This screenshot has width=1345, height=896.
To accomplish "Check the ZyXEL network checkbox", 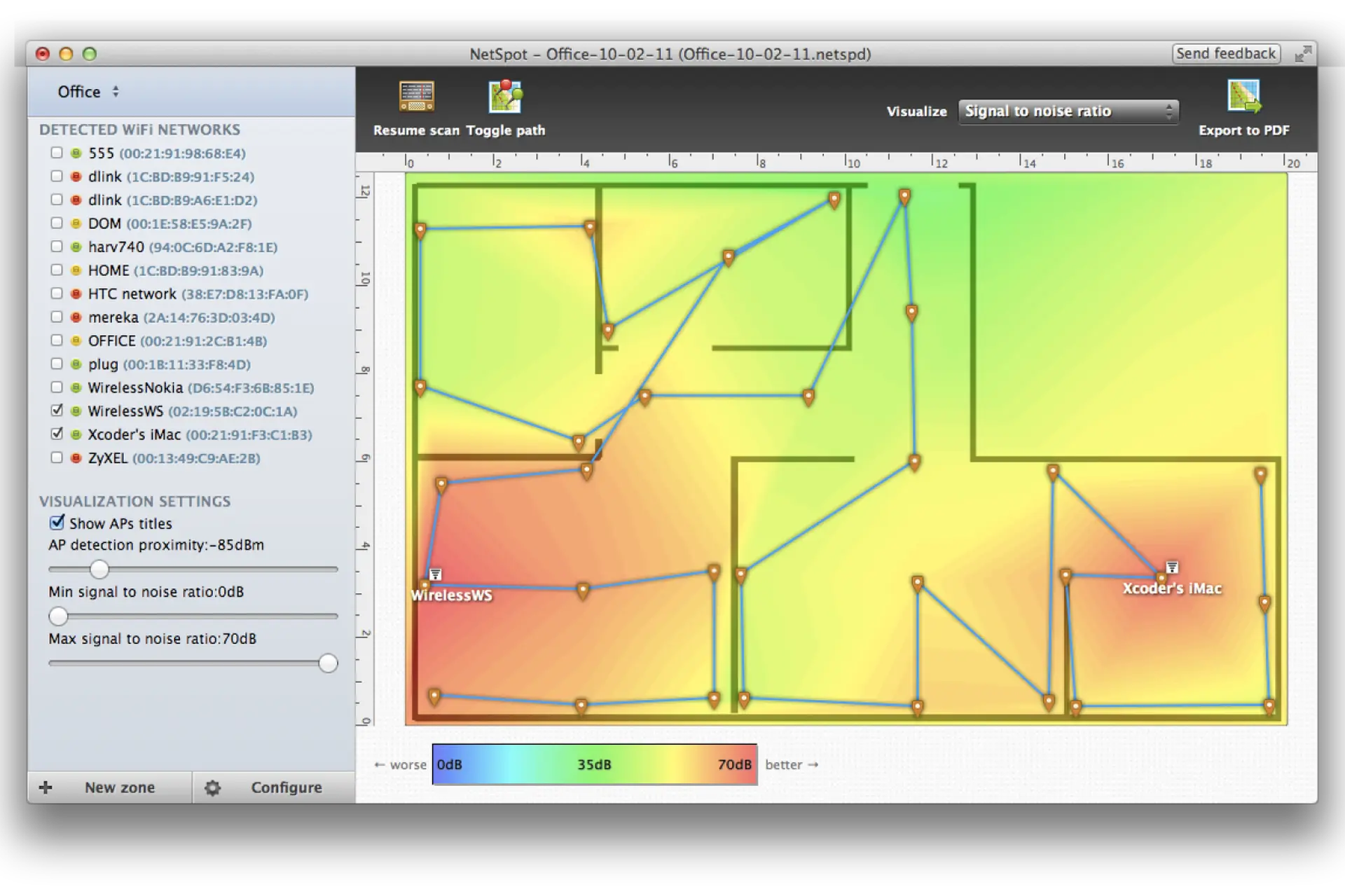I will pos(57,457).
